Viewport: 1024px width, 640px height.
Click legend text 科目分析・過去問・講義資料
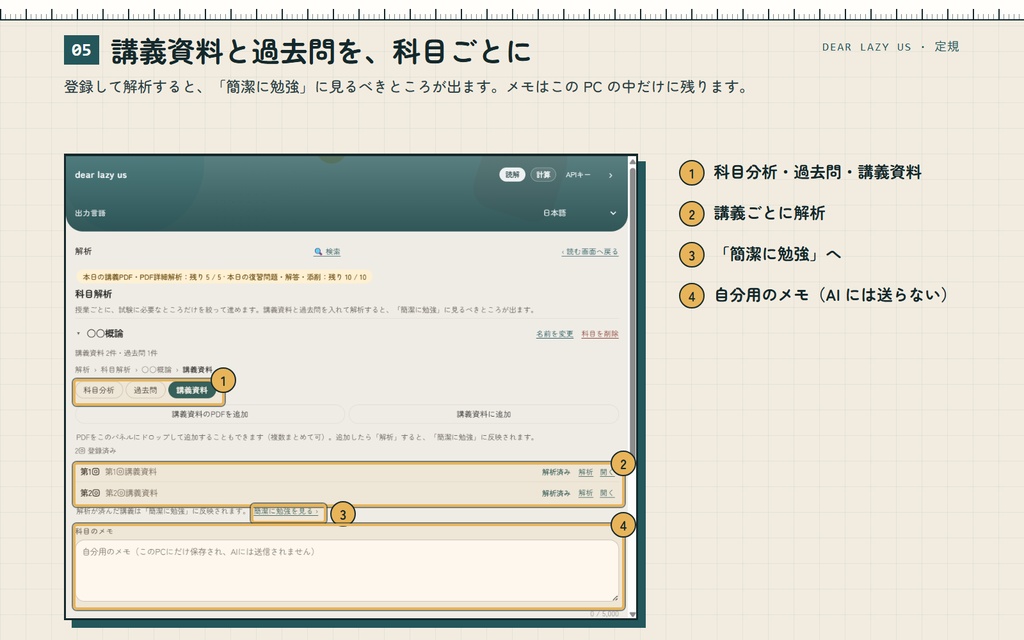817,172
